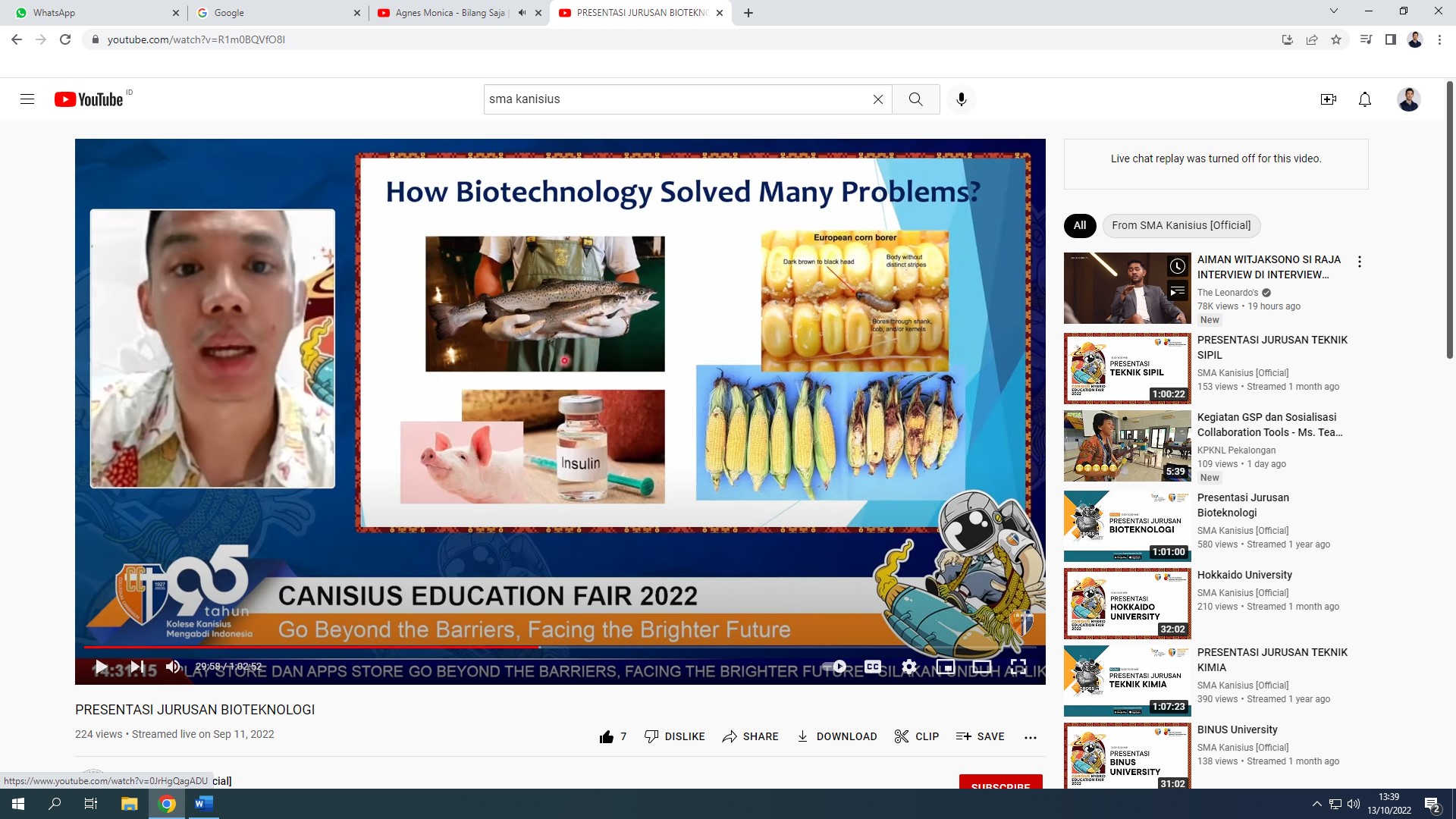
Task: Open Kegiatan GSP dan Sosialisasi video
Action: (1269, 425)
